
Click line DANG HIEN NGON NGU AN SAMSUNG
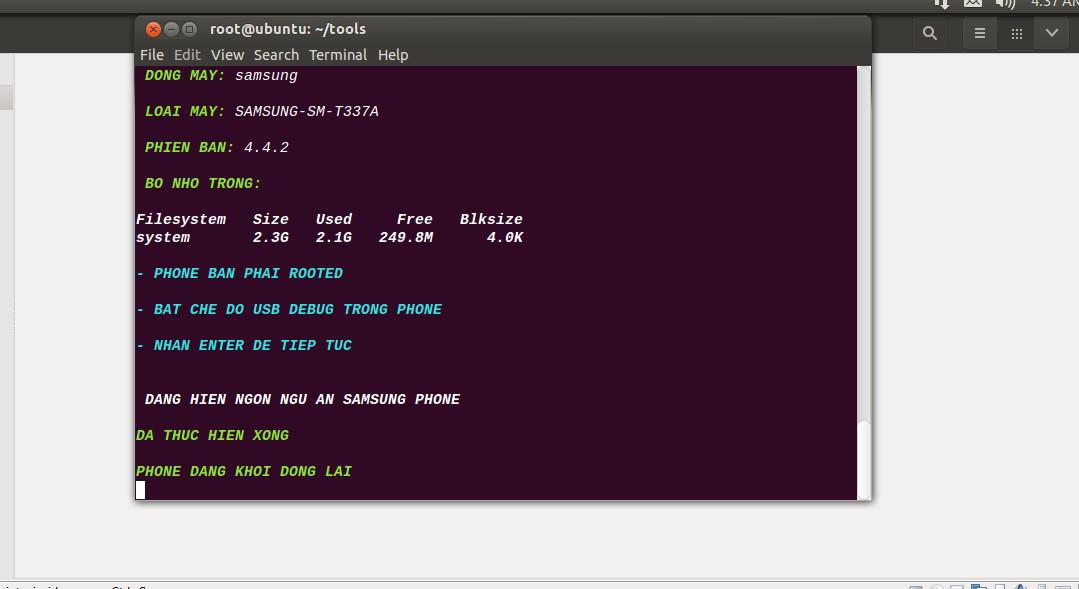click(302, 399)
